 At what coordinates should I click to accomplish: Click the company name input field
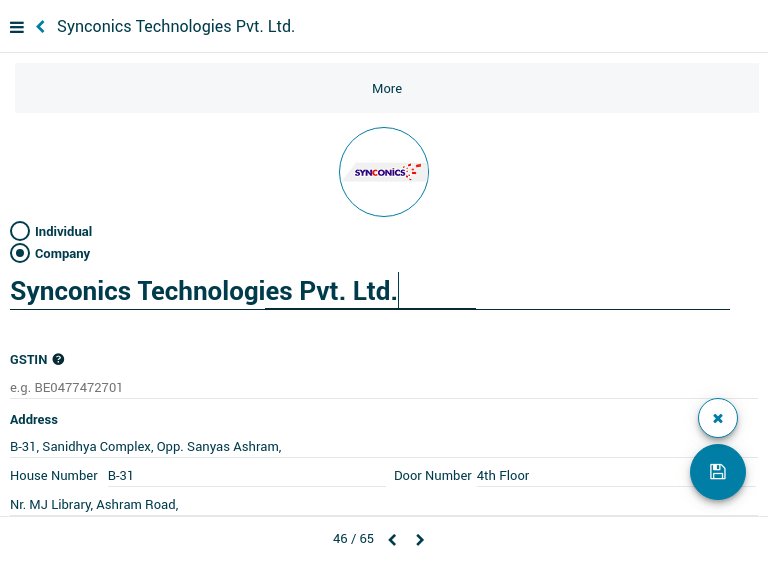click(x=370, y=292)
